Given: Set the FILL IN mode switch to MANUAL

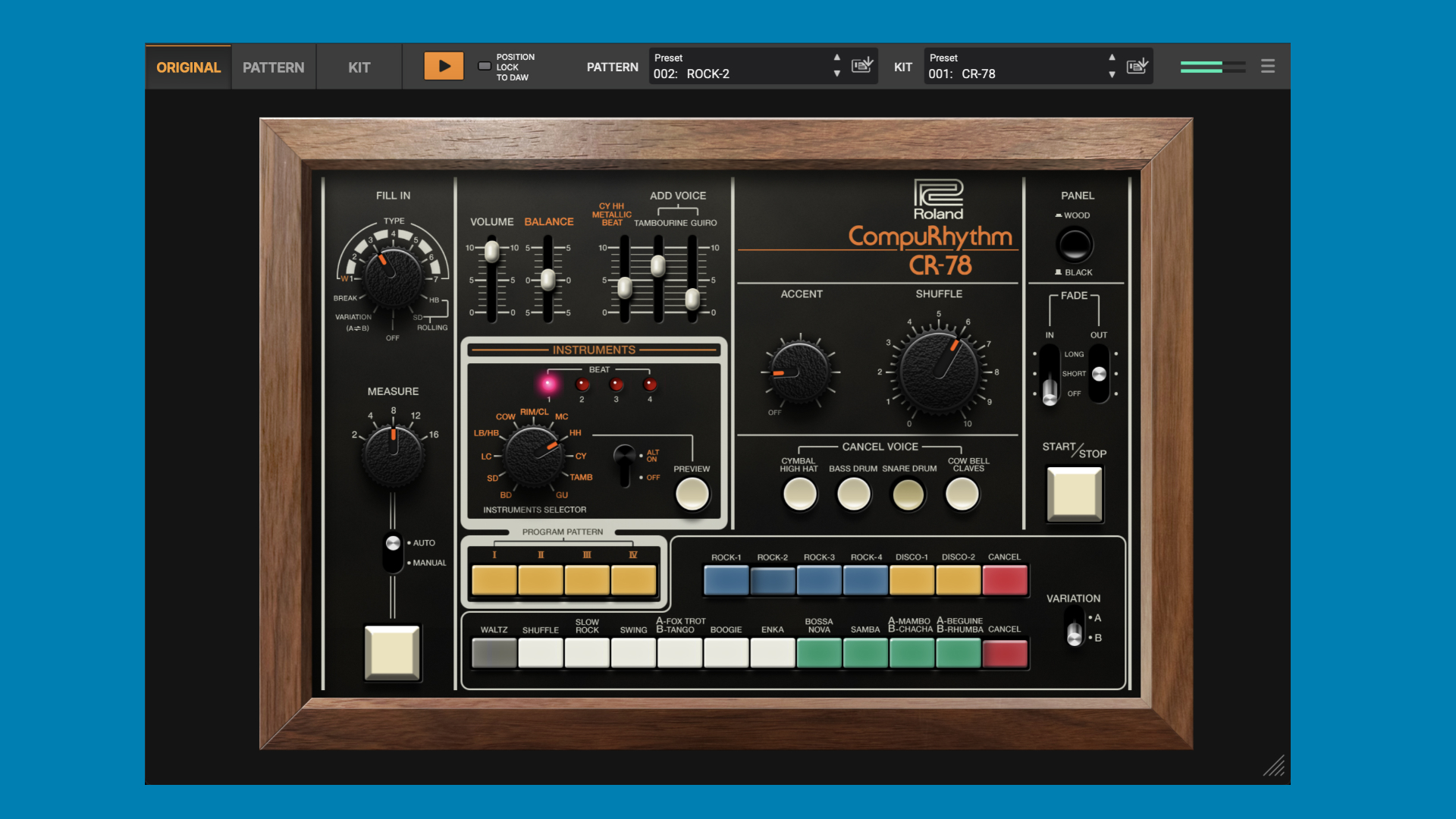Looking at the screenshot, I should tap(392, 562).
